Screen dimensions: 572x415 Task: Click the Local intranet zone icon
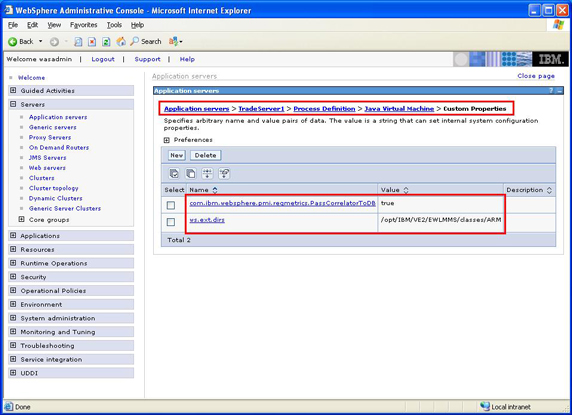coord(485,406)
